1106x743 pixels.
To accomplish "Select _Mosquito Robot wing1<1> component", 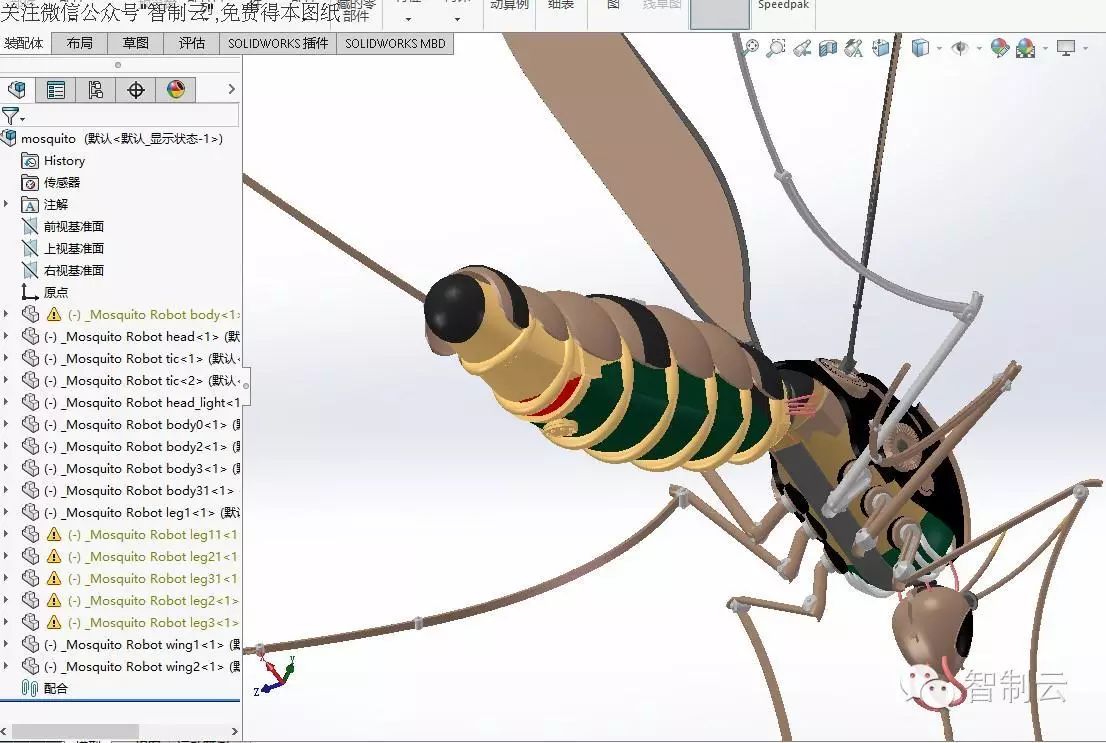I will coord(131,644).
